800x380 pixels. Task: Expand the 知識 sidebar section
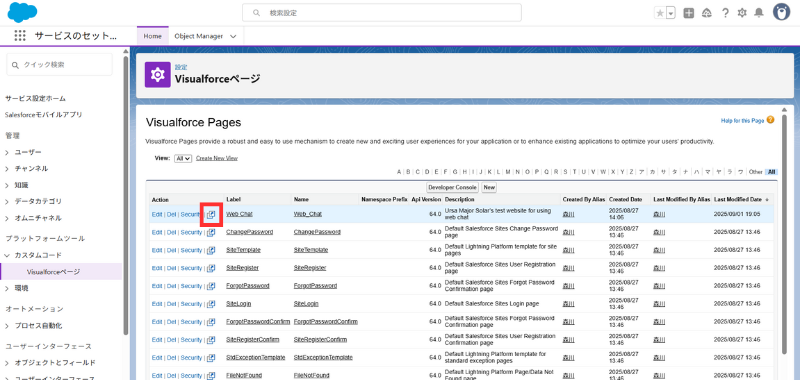8,185
